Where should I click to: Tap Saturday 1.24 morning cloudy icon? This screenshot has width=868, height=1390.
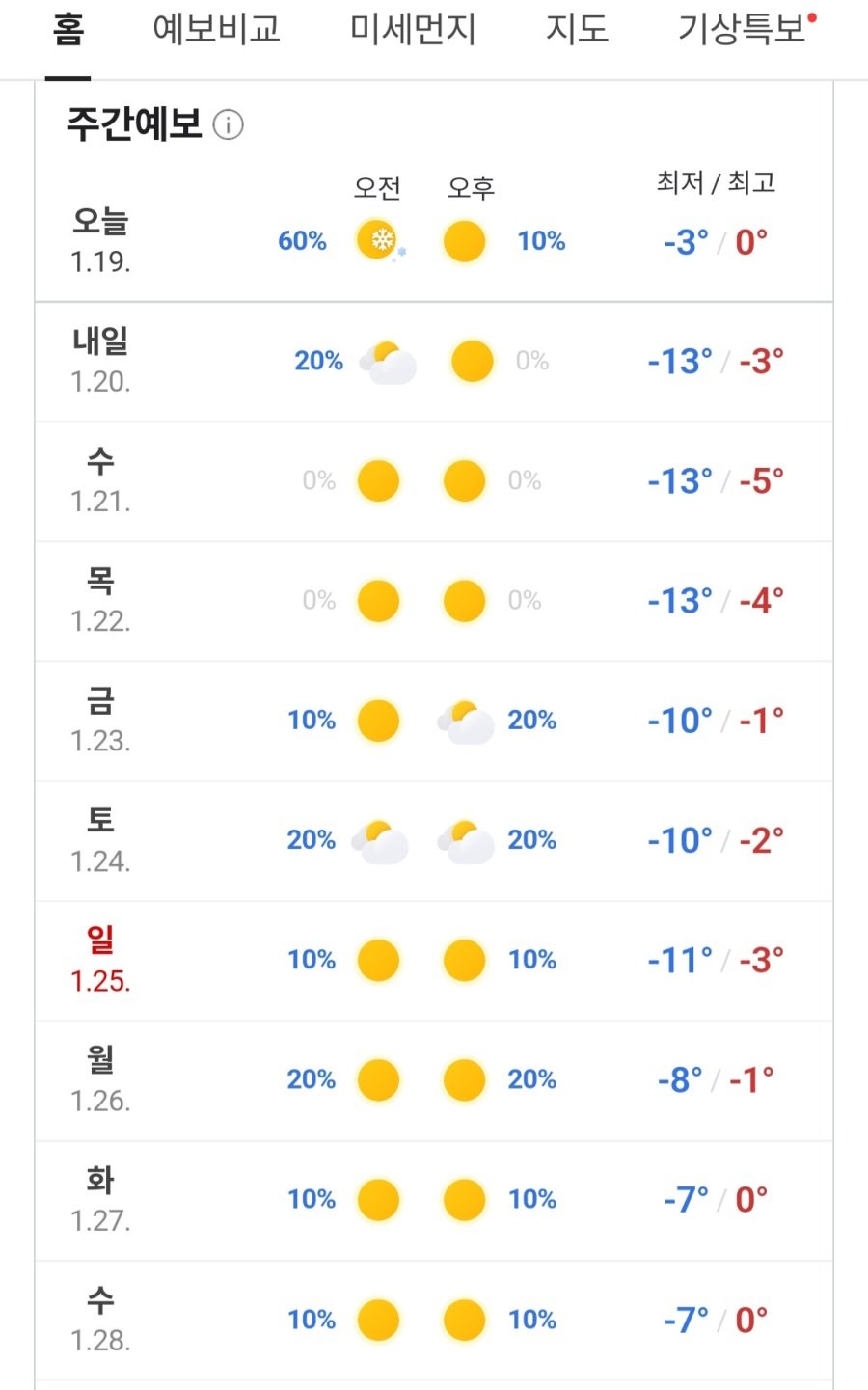[380, 840]
